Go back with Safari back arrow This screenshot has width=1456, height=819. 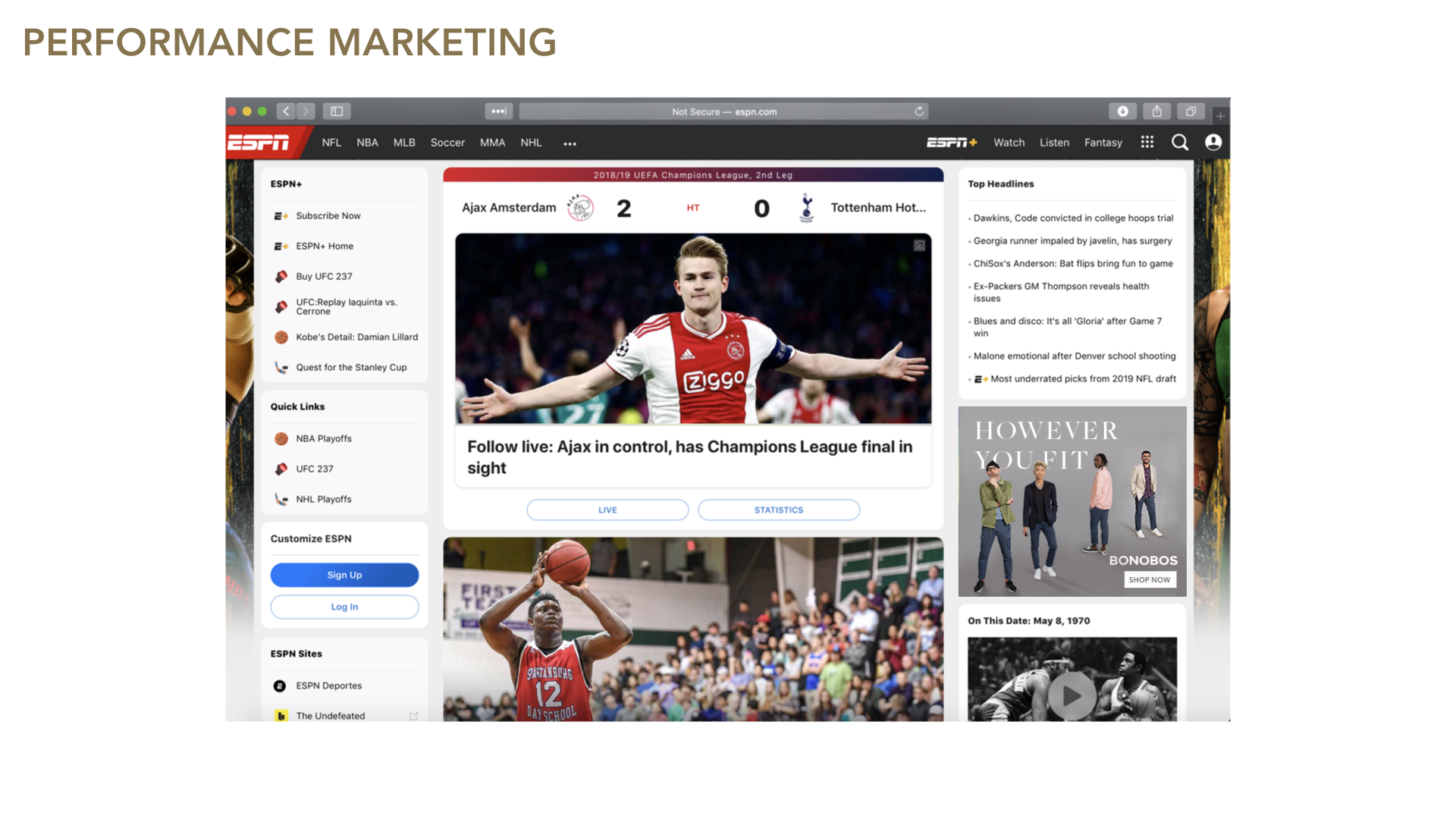click(286, 111)
